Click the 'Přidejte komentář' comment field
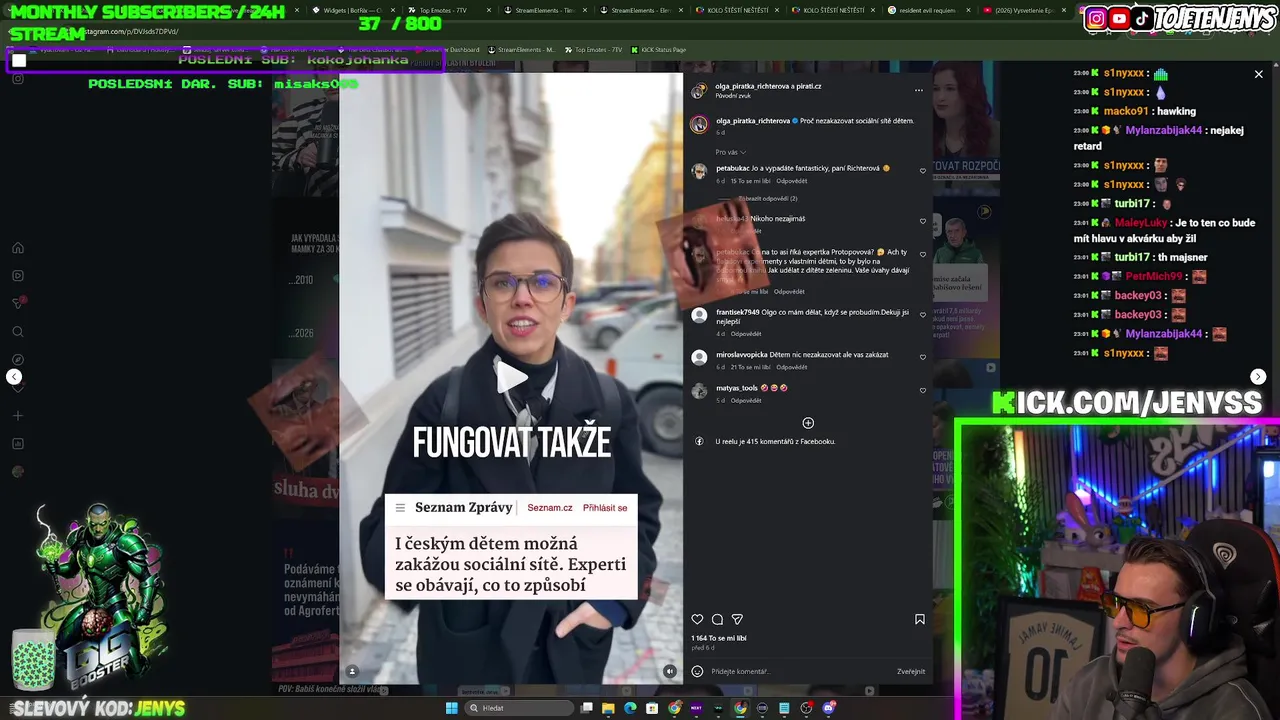1280x720 pixels. click(800, 671)
